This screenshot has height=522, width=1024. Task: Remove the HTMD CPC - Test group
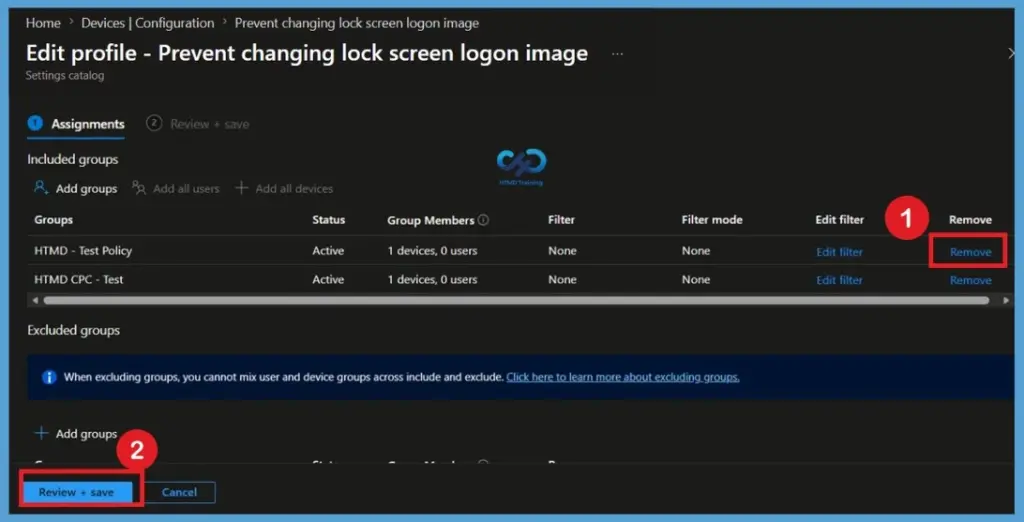[970, 280]
